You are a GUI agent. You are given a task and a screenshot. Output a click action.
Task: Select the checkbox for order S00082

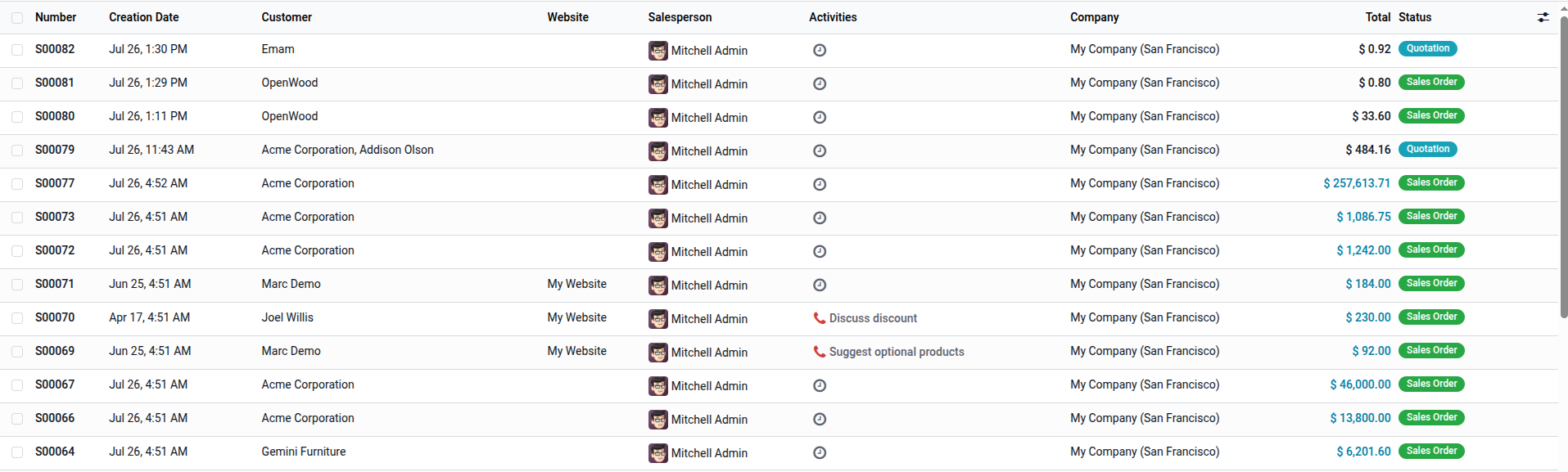(x=17, y=51)
